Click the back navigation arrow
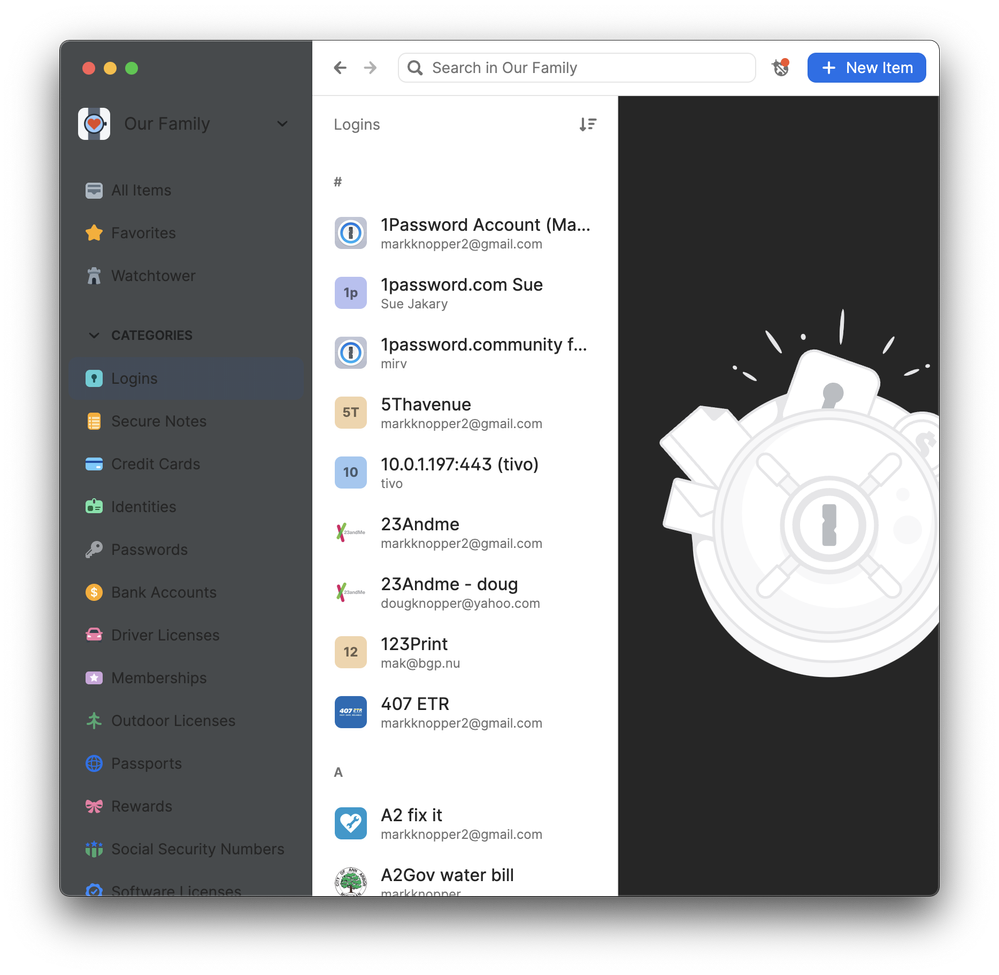 (x=340, y=68)
